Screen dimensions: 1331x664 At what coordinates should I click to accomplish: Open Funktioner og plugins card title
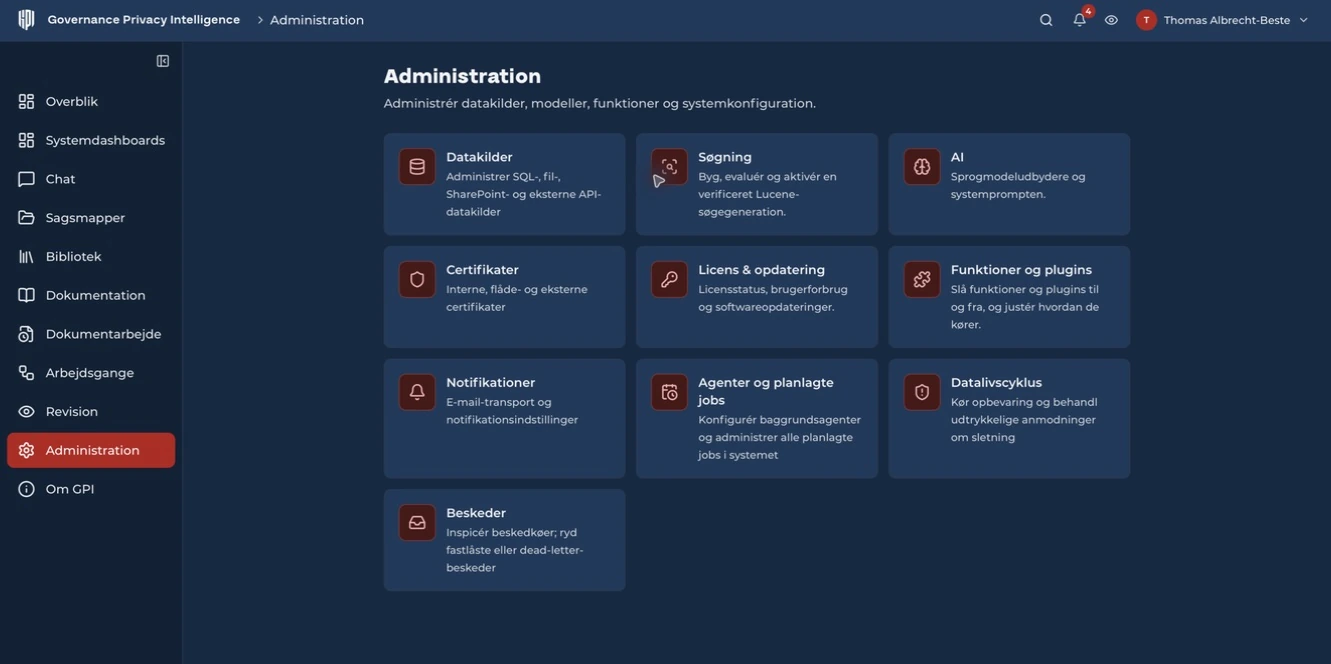[x=1021, y=270]
